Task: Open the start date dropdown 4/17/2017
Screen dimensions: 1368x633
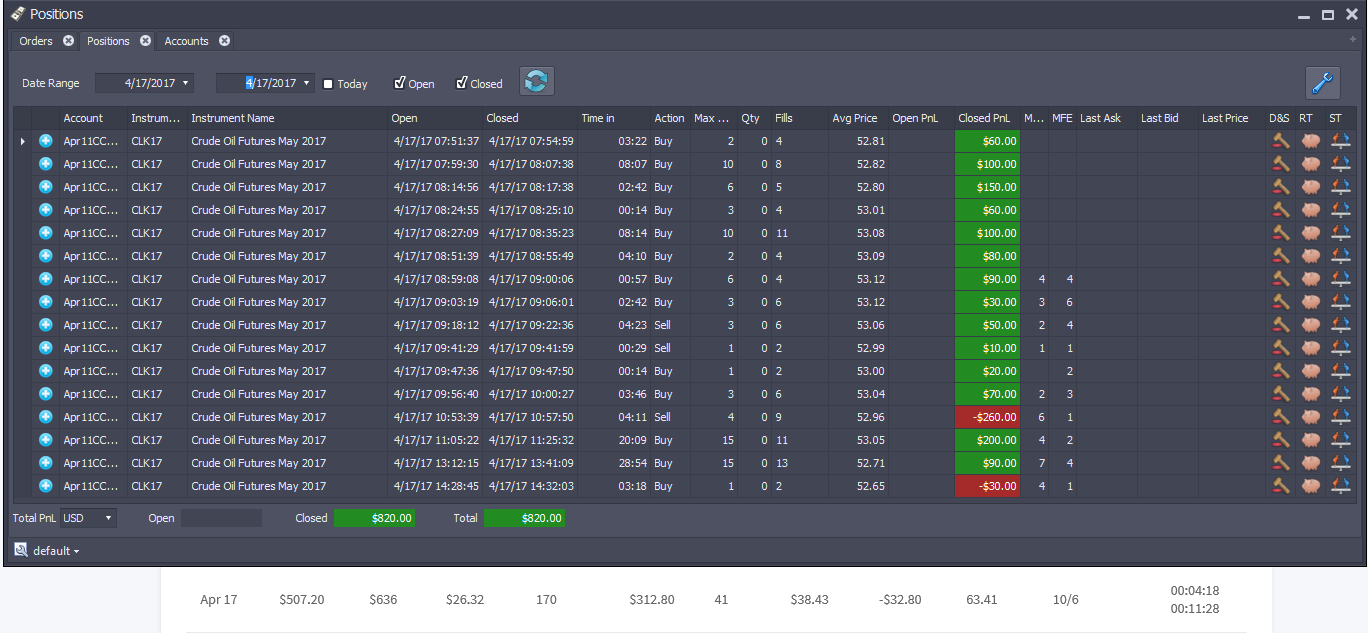Action: point(188,83)
